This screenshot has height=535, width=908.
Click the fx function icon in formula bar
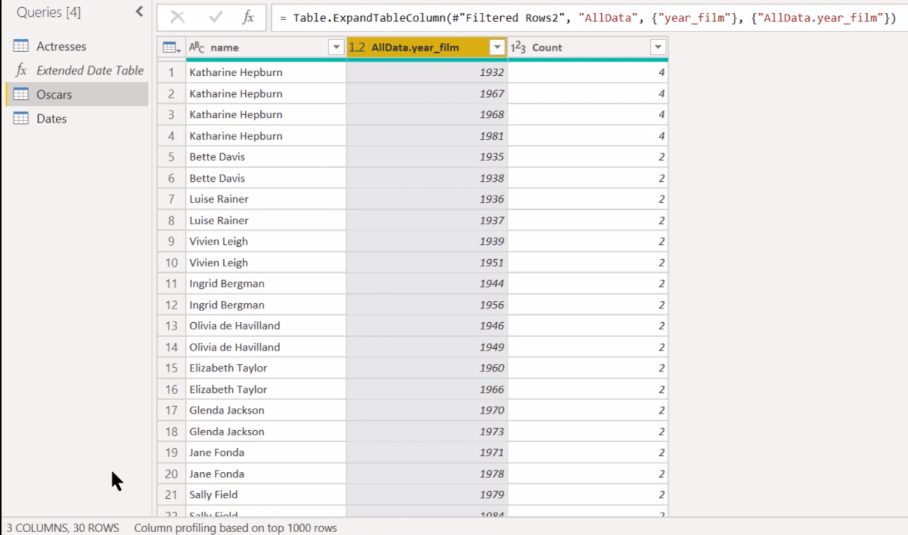pyautogui.click(x=248, y=17)
